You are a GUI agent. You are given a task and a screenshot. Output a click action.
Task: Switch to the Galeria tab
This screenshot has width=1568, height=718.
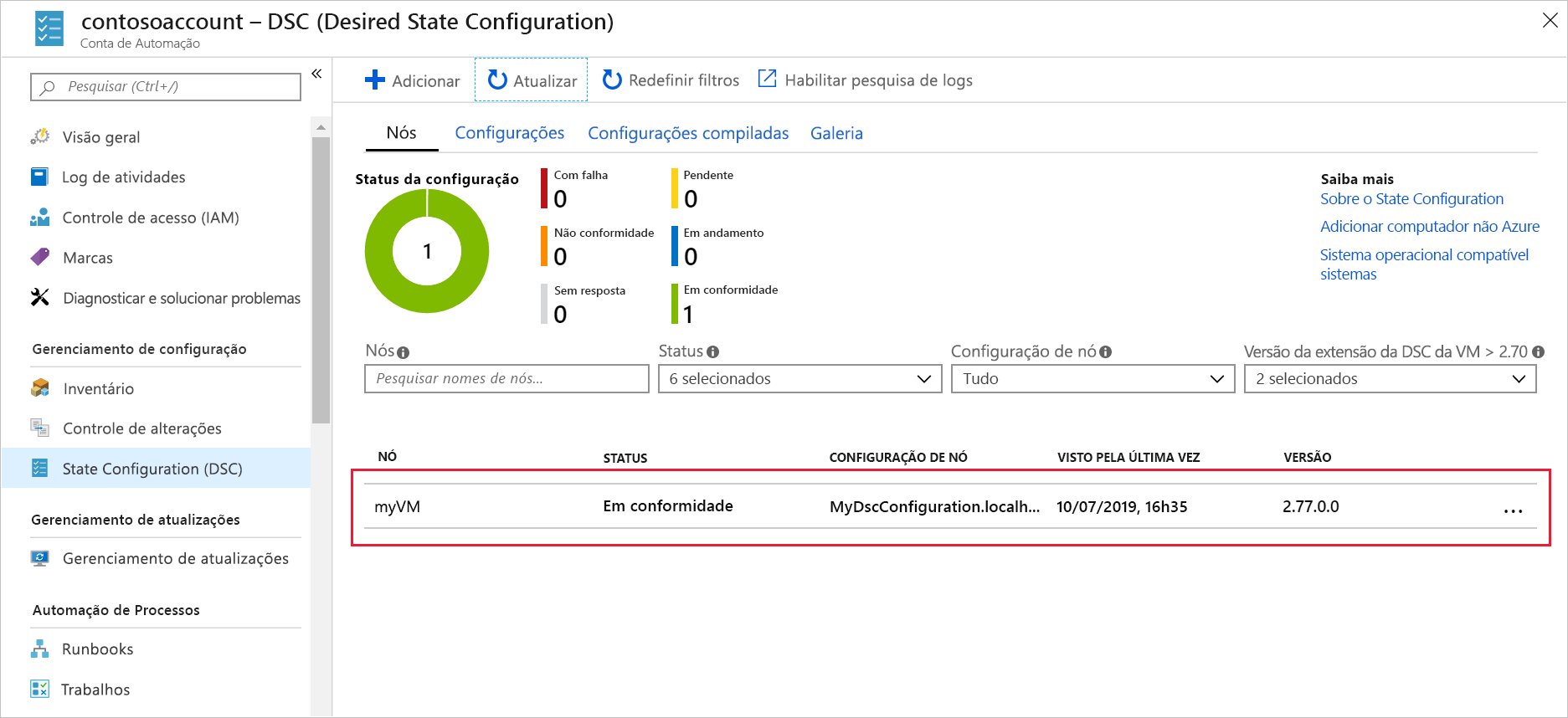tap(836, 133)
